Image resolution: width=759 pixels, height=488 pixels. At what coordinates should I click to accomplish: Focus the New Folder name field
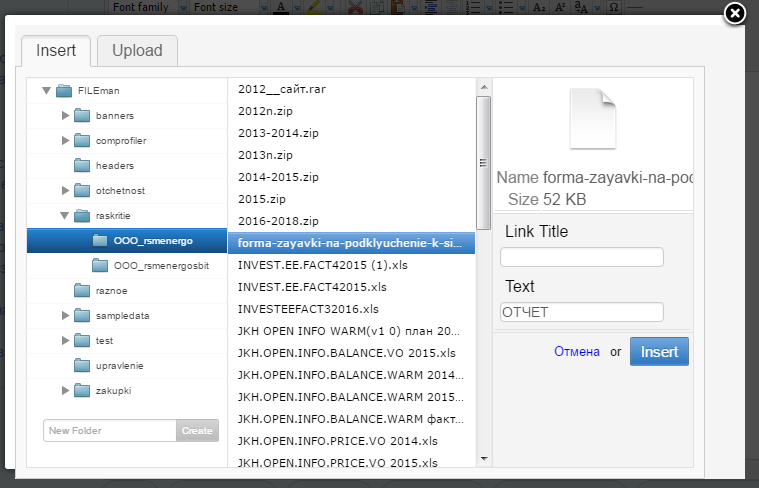(x=110, y=430)
